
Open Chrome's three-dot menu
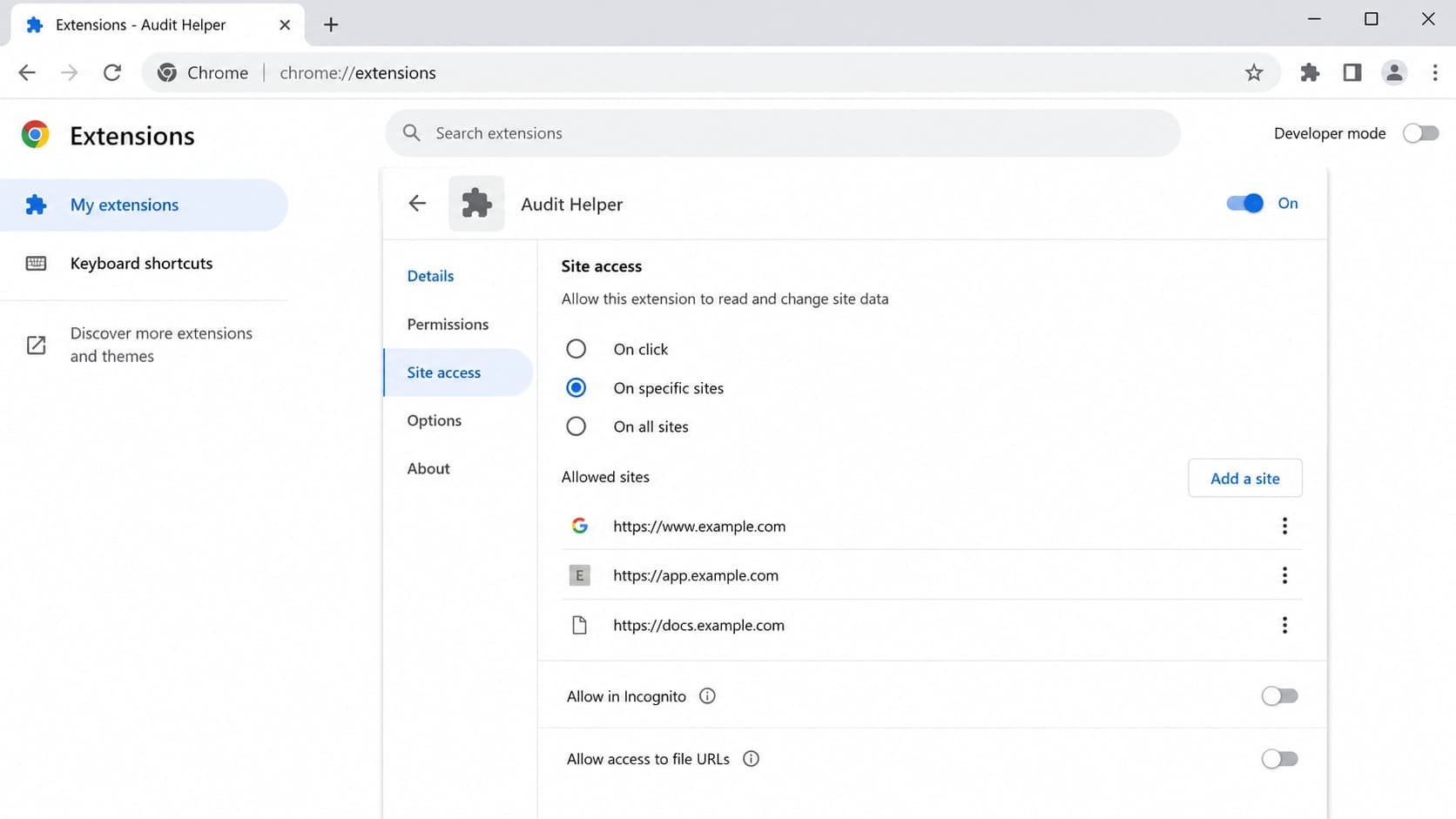tap(1435, 72)
